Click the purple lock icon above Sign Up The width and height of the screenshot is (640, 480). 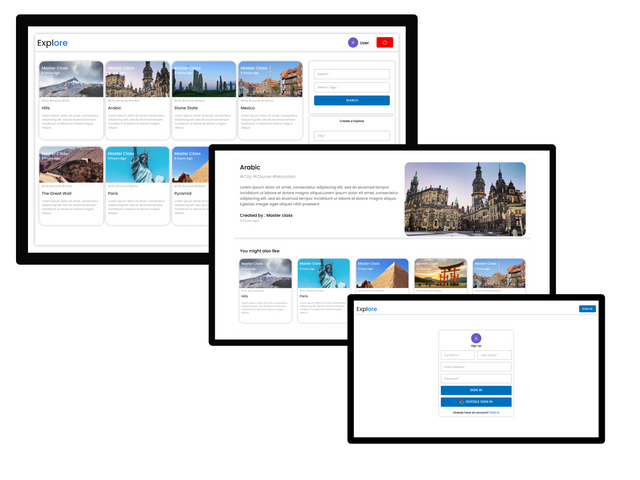(x=476, y=338)
